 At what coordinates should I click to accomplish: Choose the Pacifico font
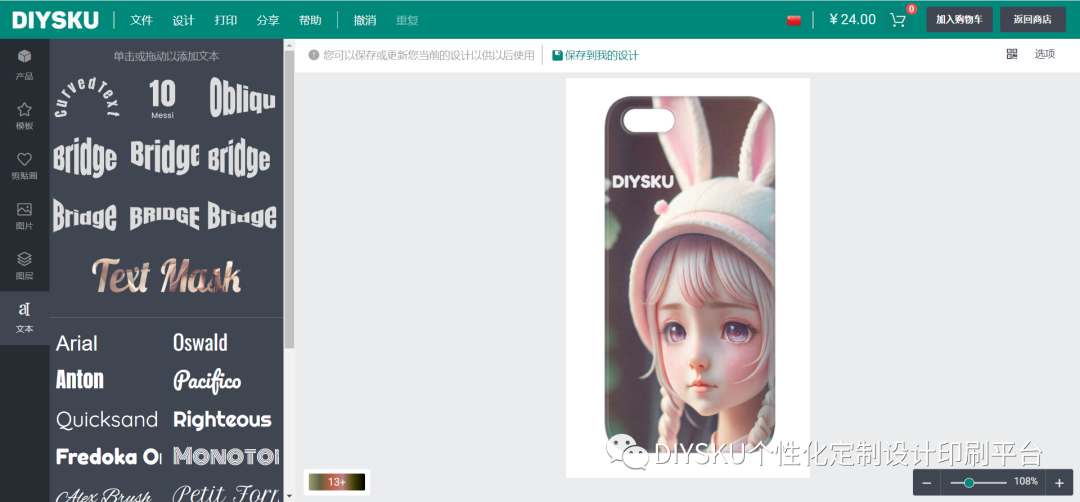tap(207, 381)
